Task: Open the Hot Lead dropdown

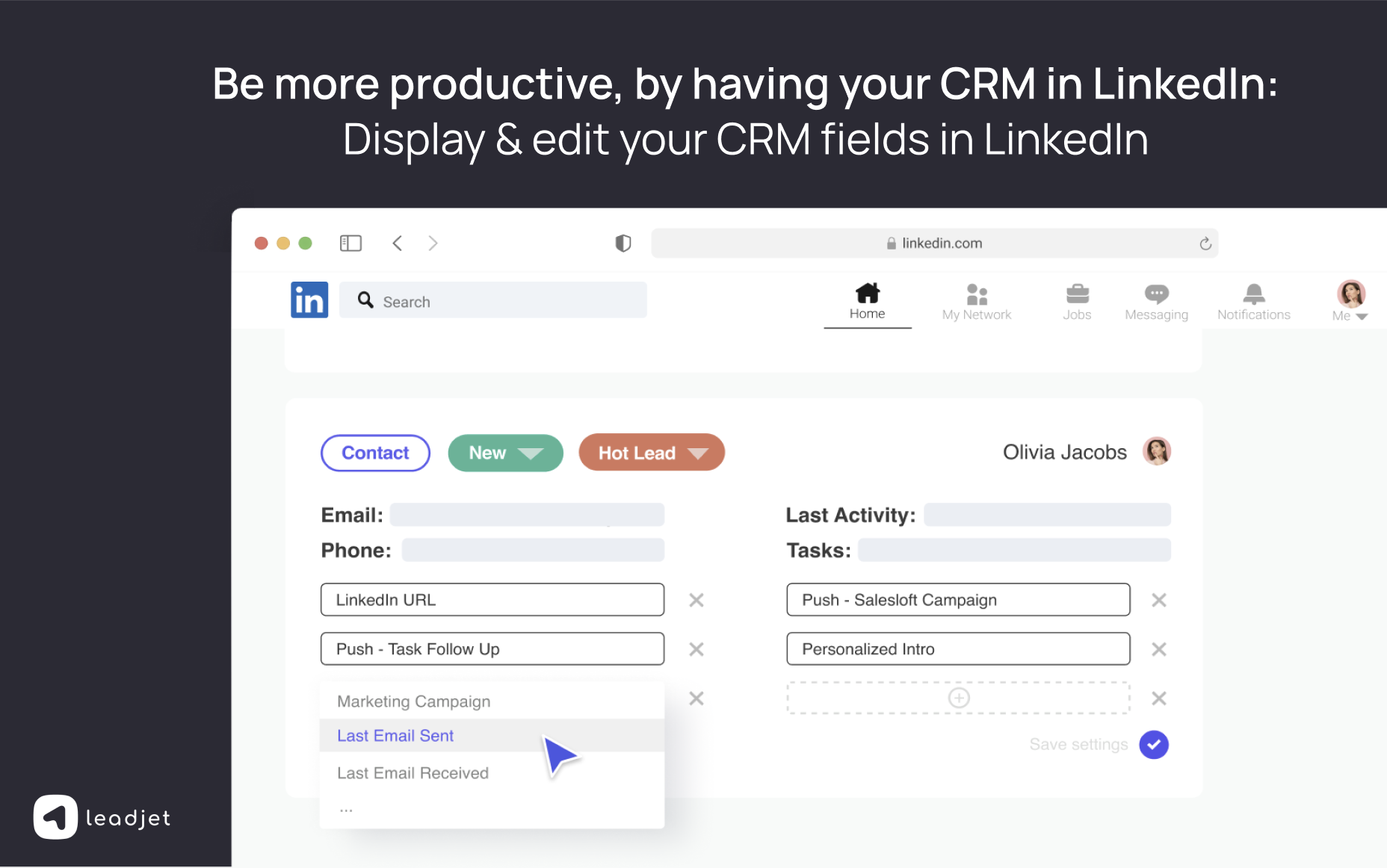Action: pos(652,453)
